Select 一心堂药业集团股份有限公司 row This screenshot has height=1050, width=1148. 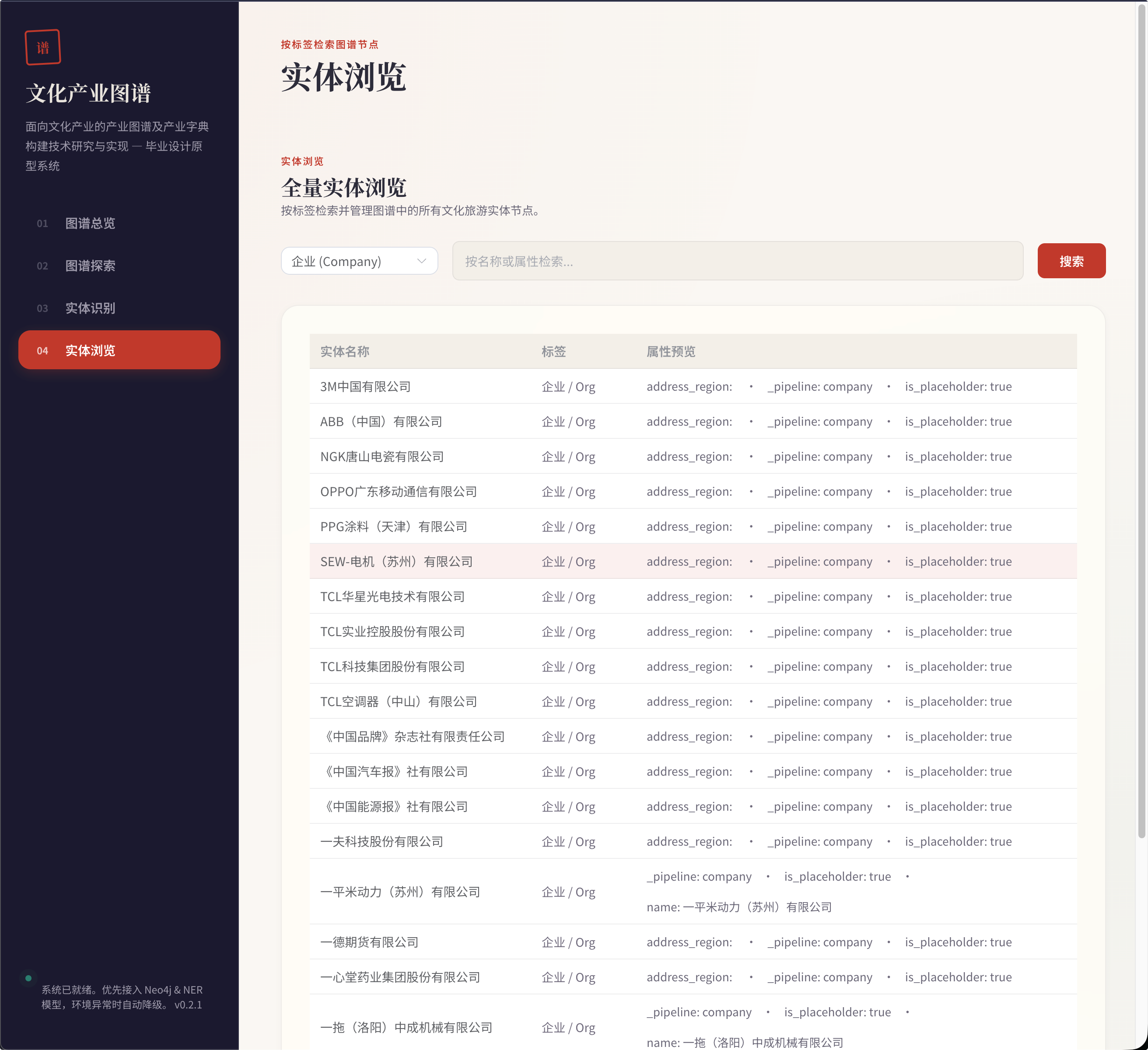400,977
